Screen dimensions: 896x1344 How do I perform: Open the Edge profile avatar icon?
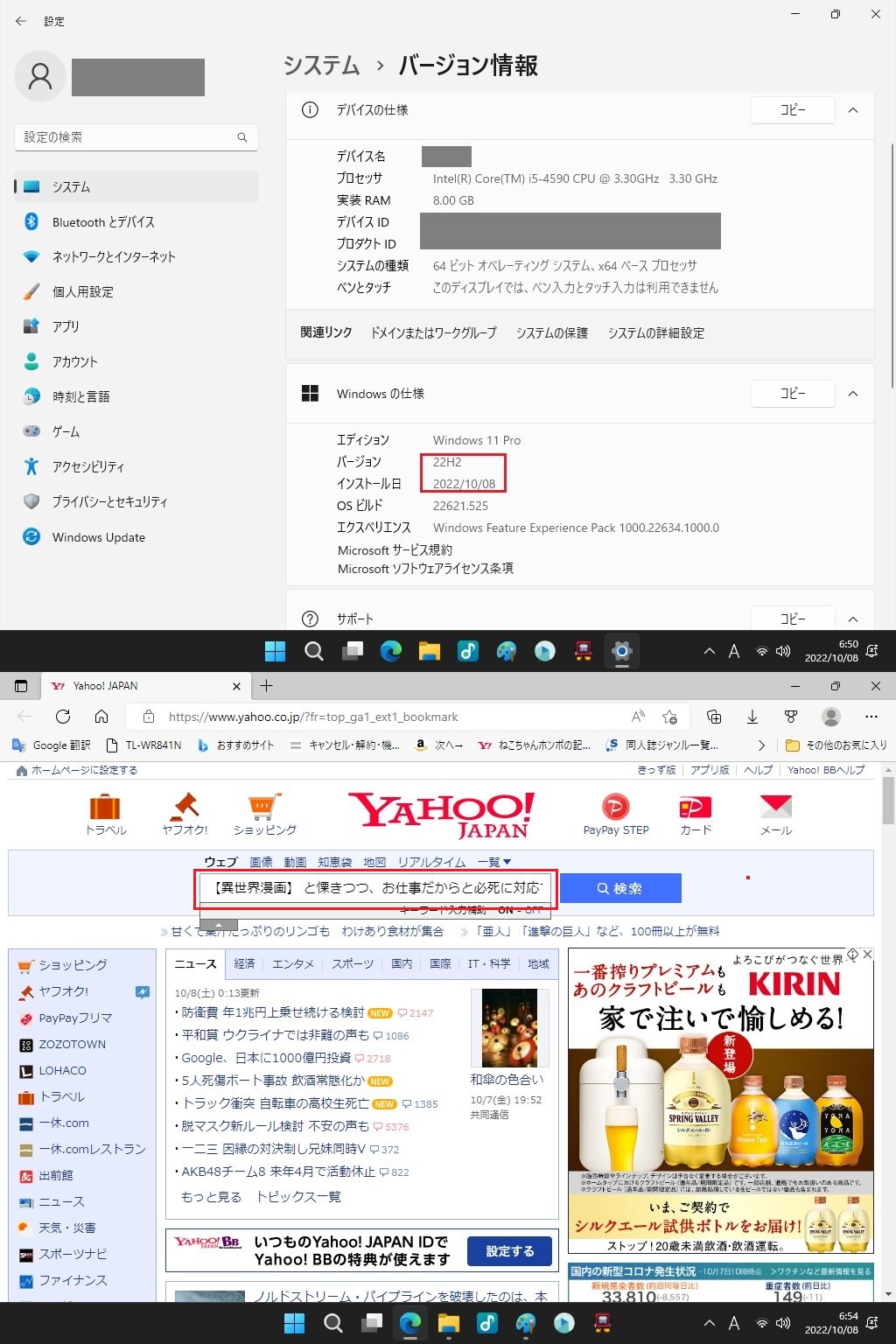(x=831, y=717)
